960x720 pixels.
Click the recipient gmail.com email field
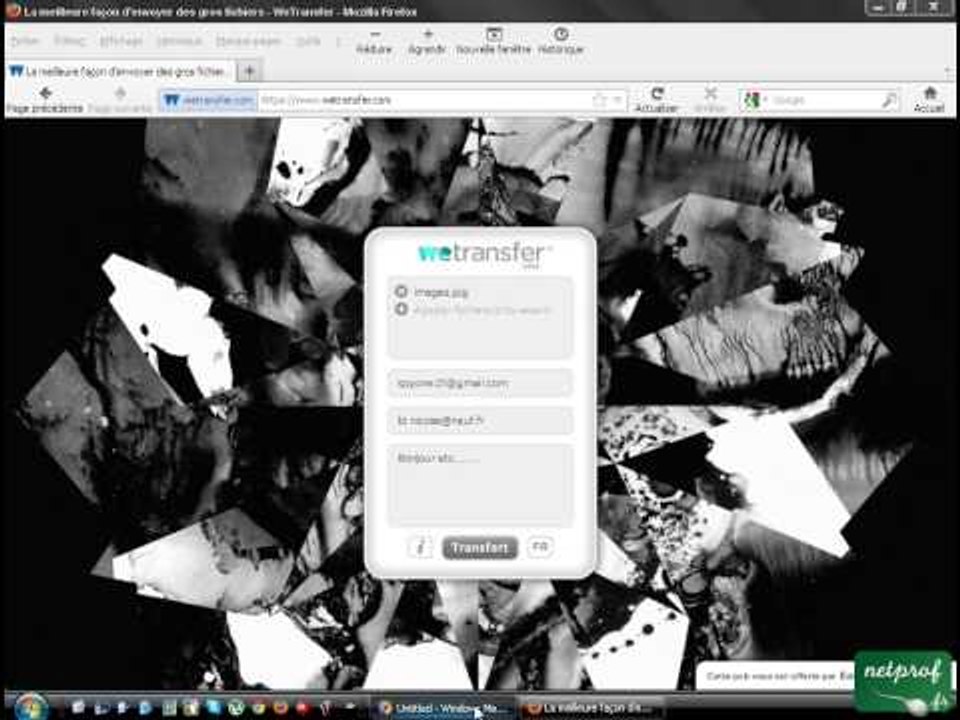pyautogui.click(x=480, y=383)
